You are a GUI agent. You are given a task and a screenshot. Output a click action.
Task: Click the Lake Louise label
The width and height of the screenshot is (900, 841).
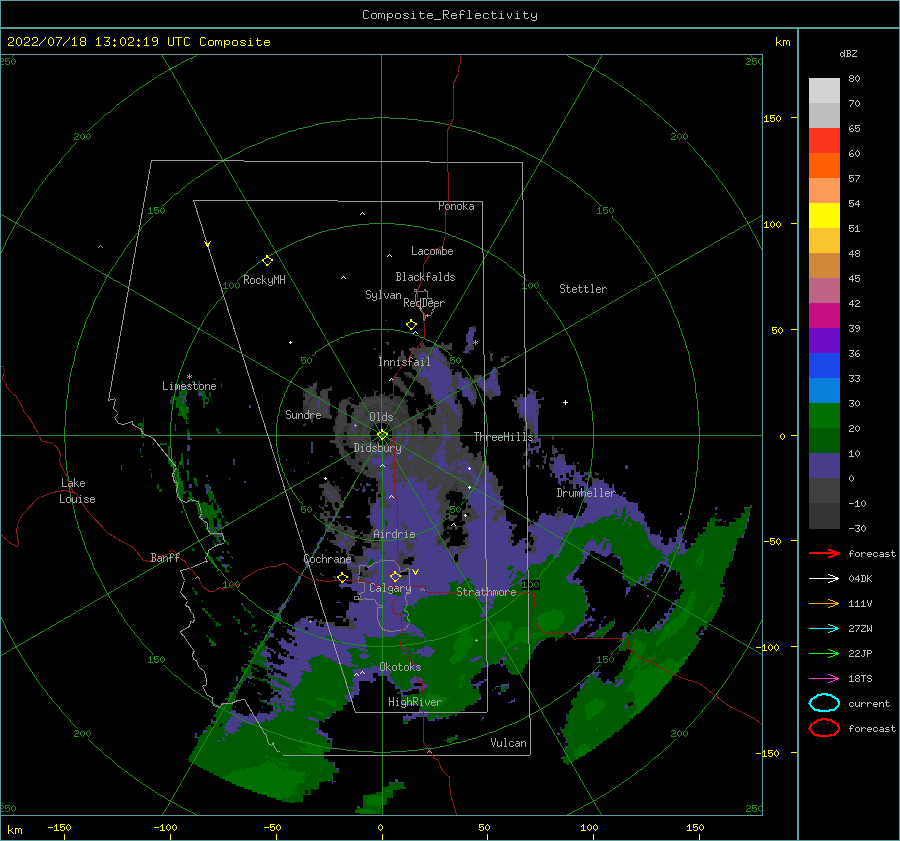(77, 491)
